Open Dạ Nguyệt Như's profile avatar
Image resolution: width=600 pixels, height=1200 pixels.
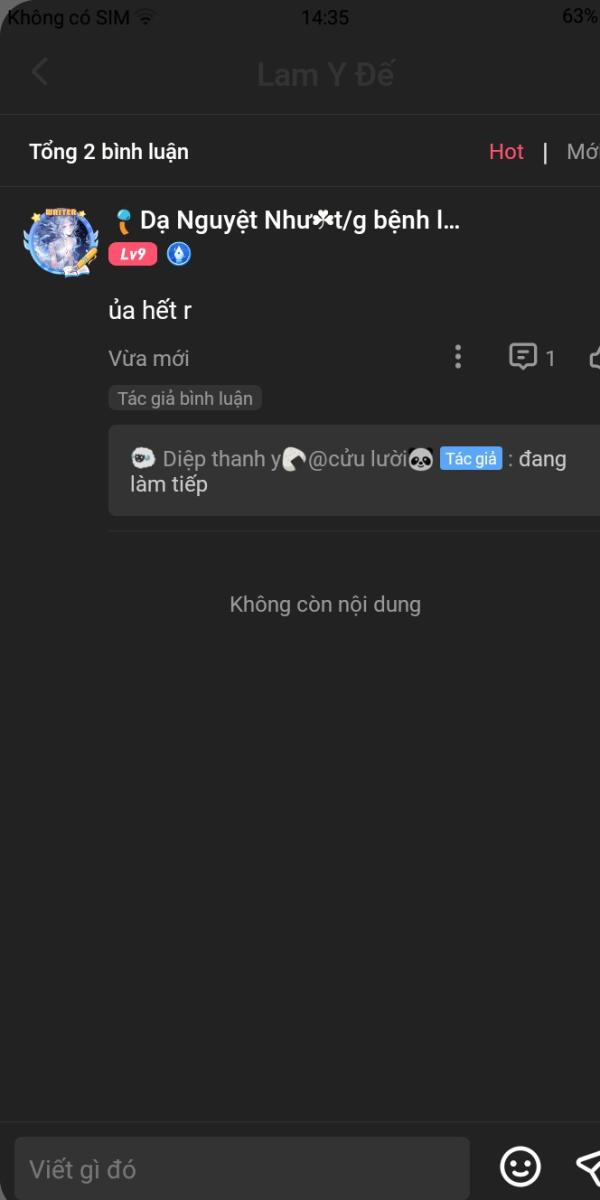tap(61, 242)
